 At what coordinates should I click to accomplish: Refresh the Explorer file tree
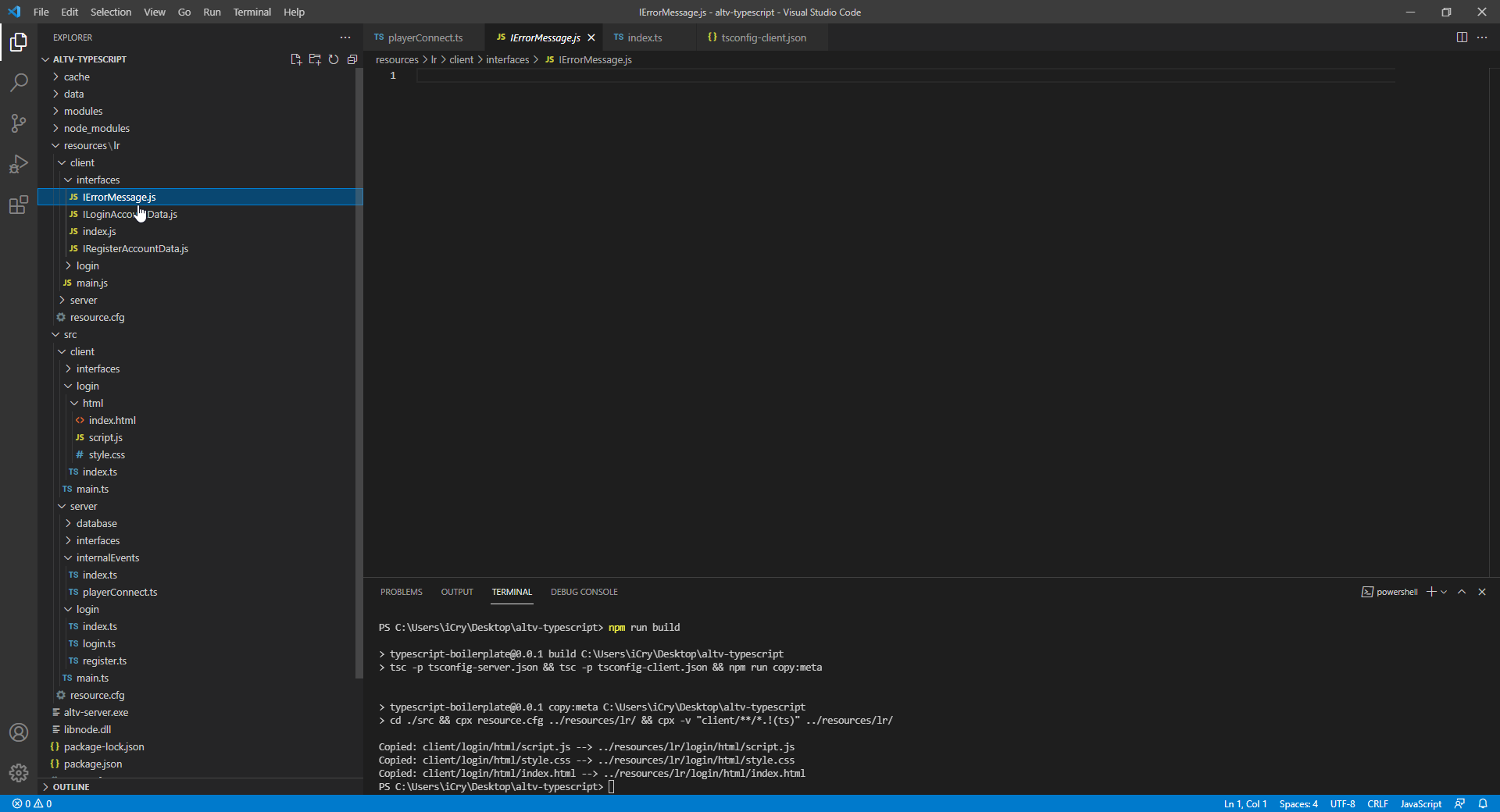[334, 59]
